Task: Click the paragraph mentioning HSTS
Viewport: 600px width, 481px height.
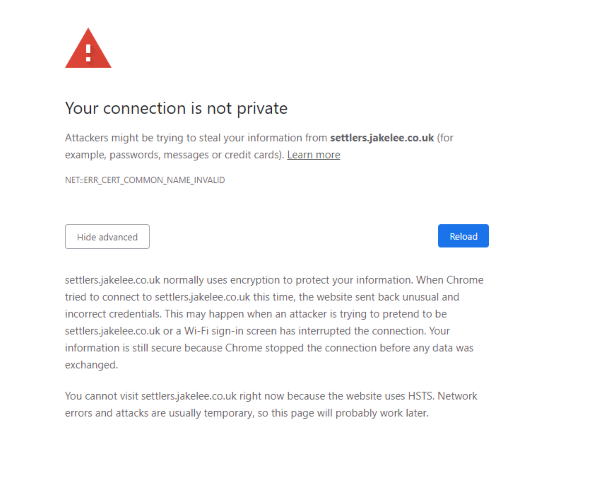Action: [271, 404]
